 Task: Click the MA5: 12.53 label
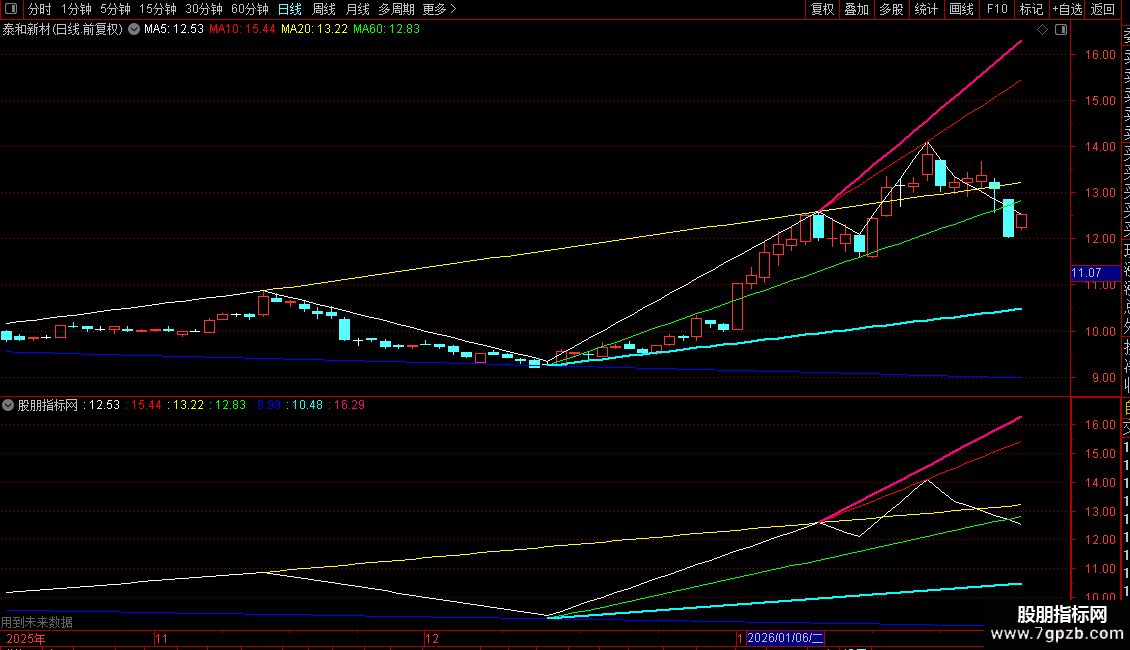[174, 30]
